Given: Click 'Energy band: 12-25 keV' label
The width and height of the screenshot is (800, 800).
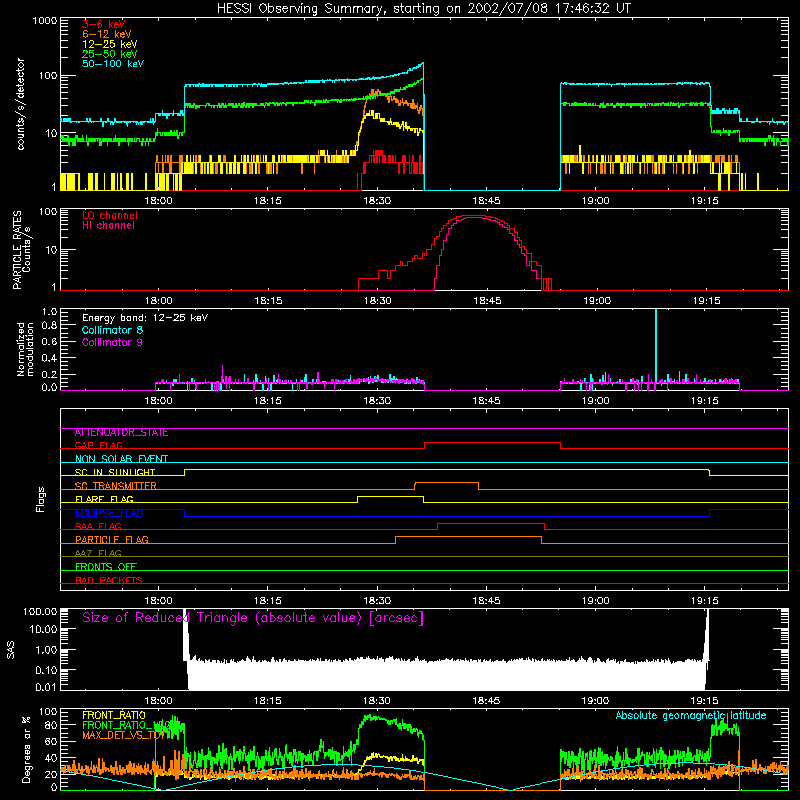Looking at the screenshot, I should 145,318.
